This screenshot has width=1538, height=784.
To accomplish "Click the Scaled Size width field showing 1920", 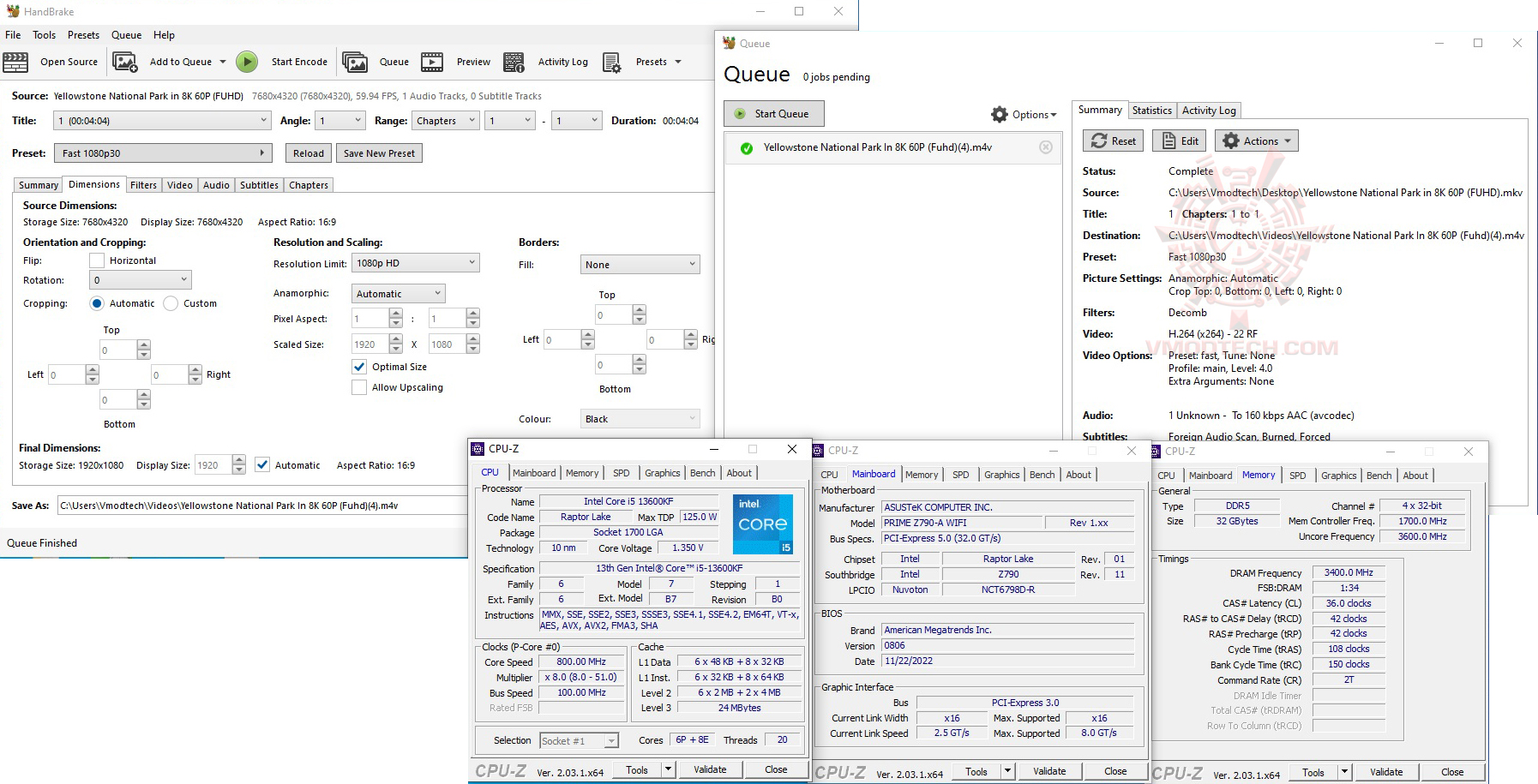I will click(x=370, y=344).
